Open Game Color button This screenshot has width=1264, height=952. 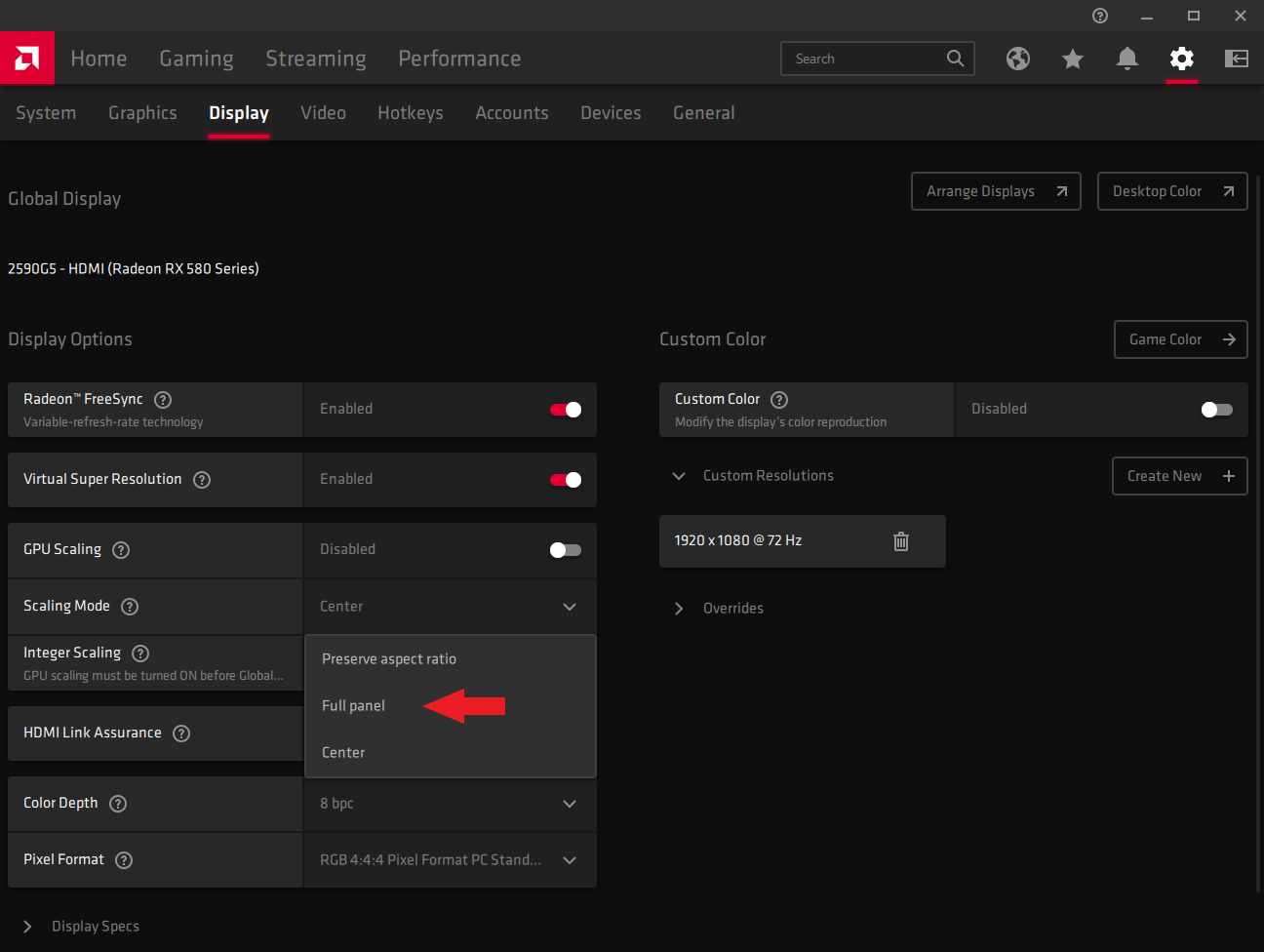click(x=1181, y=339)
